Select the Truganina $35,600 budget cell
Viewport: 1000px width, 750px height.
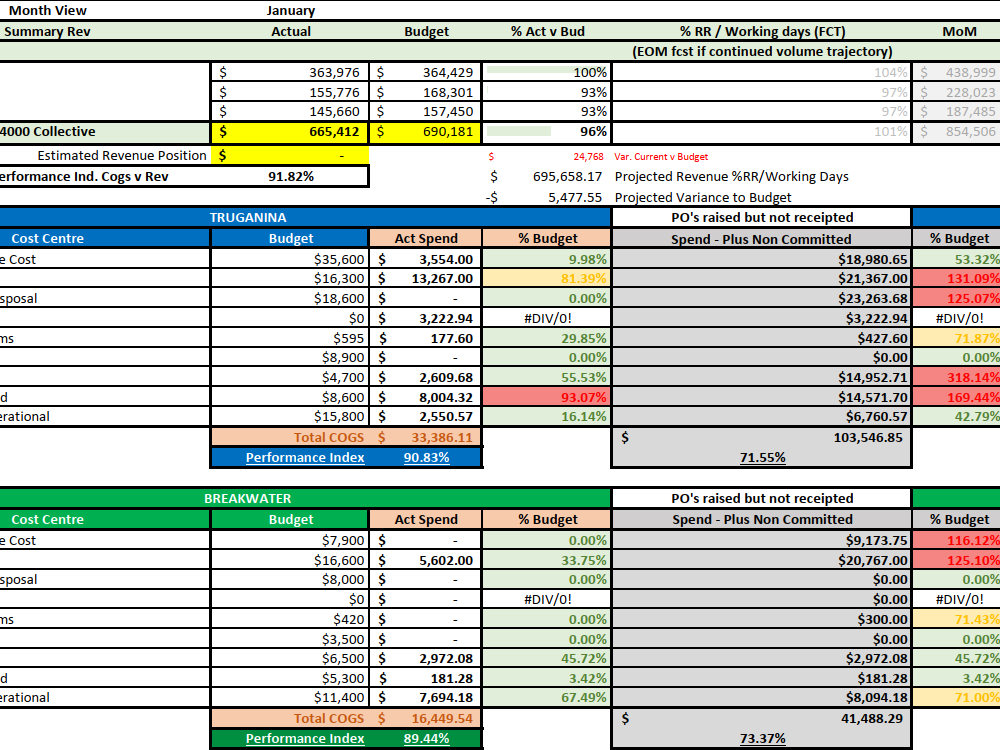(x=290, y=259)
